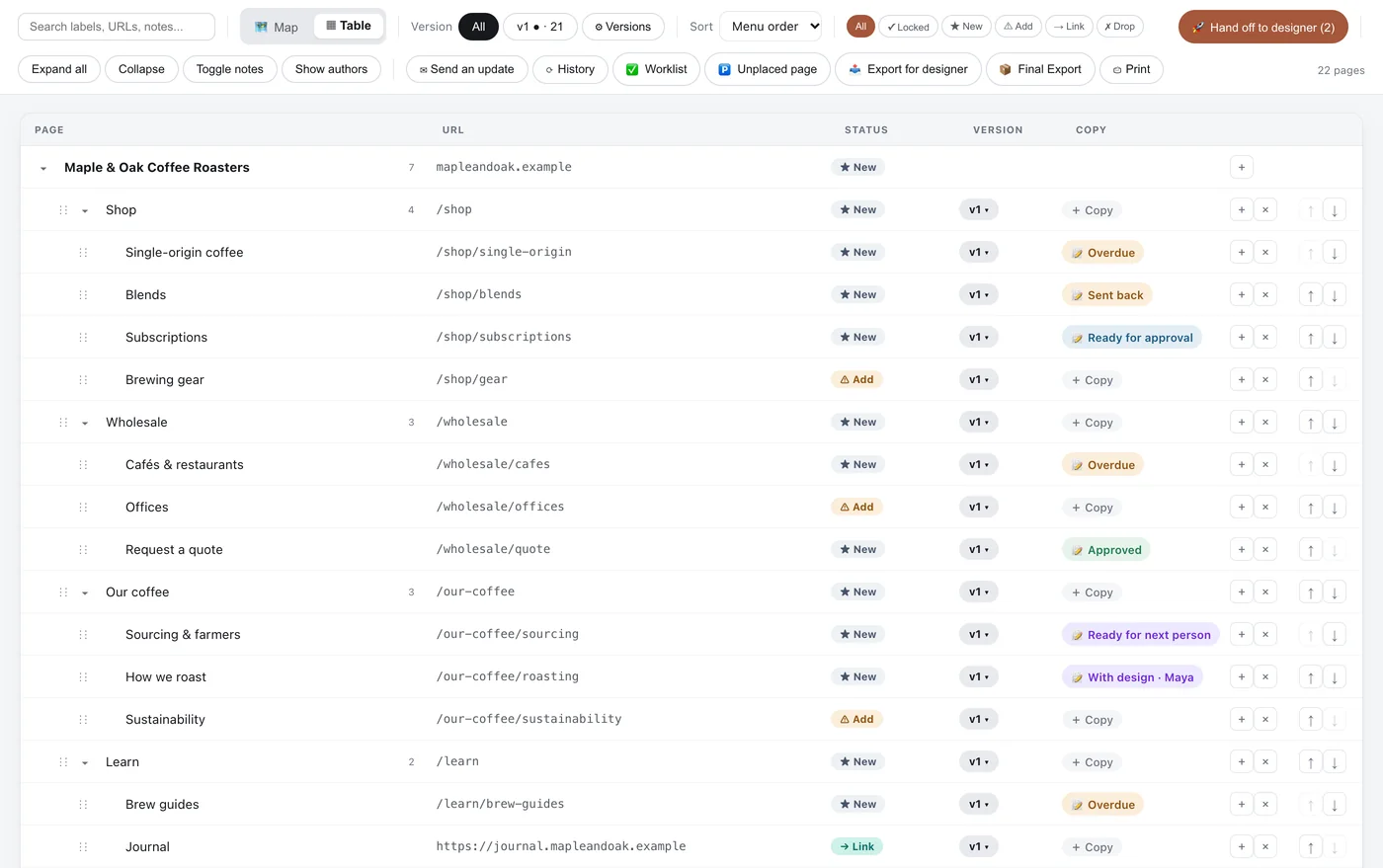This screenshot has width=1383, height=868.
Task: Open Ready for approval status on Subscriptions
Action: click(x=1132, y=337)
